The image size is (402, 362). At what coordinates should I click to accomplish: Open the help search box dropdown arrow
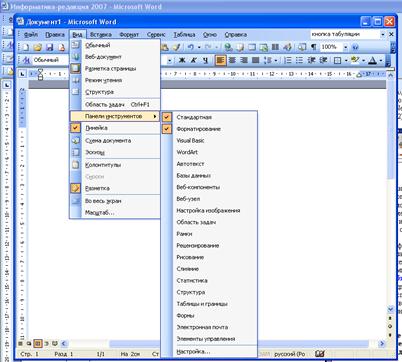(x=383, y=34)
